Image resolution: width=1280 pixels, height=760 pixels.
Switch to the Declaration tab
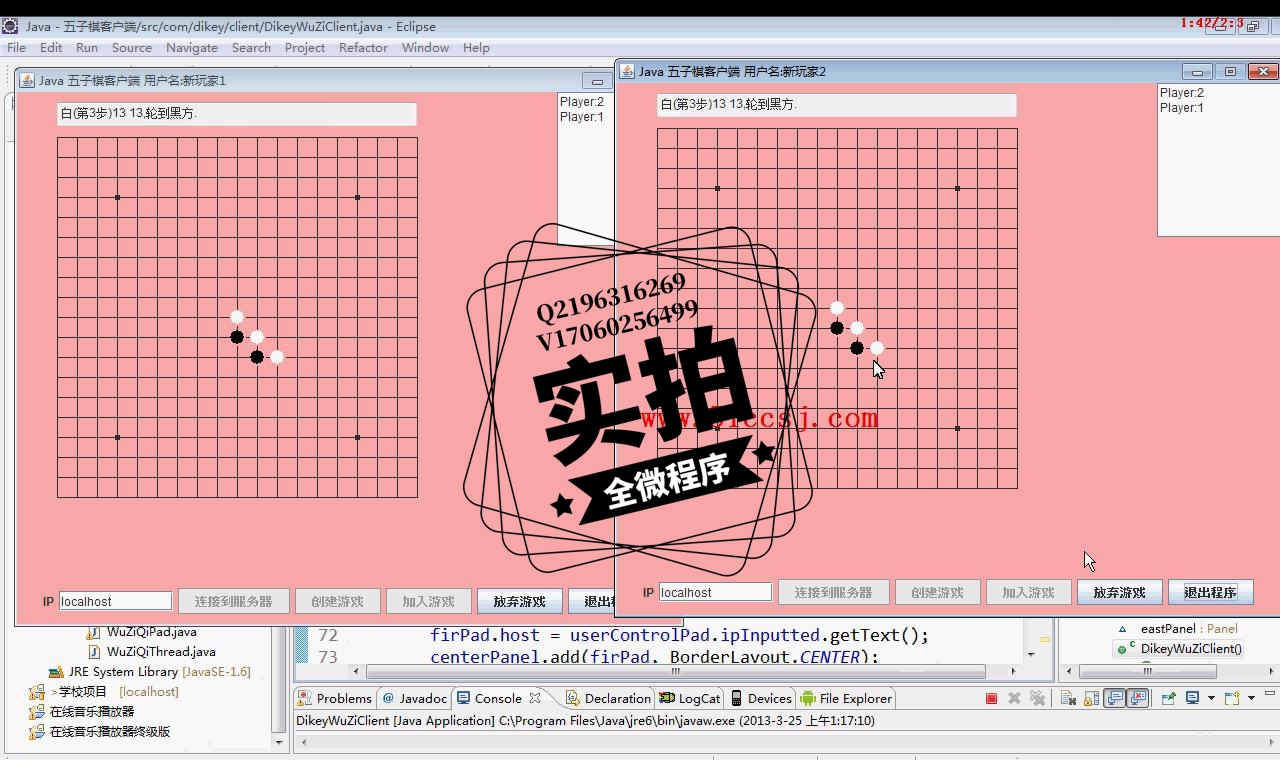point(608,698)
